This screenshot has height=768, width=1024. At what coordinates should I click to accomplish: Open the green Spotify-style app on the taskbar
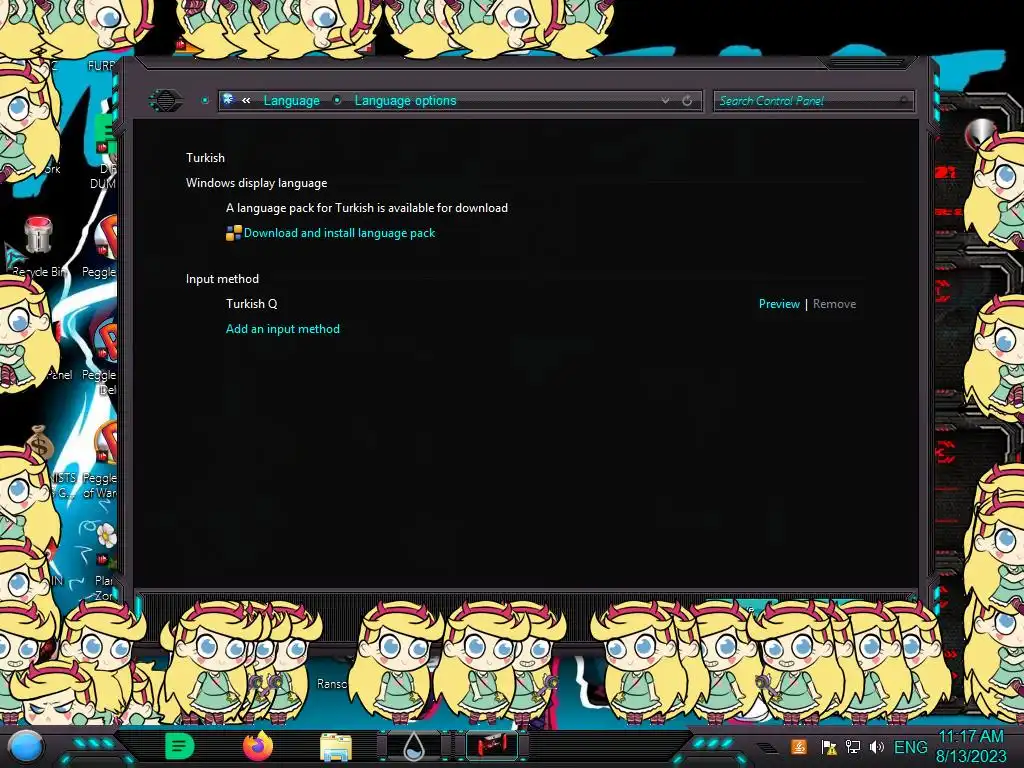coord(180,746)
